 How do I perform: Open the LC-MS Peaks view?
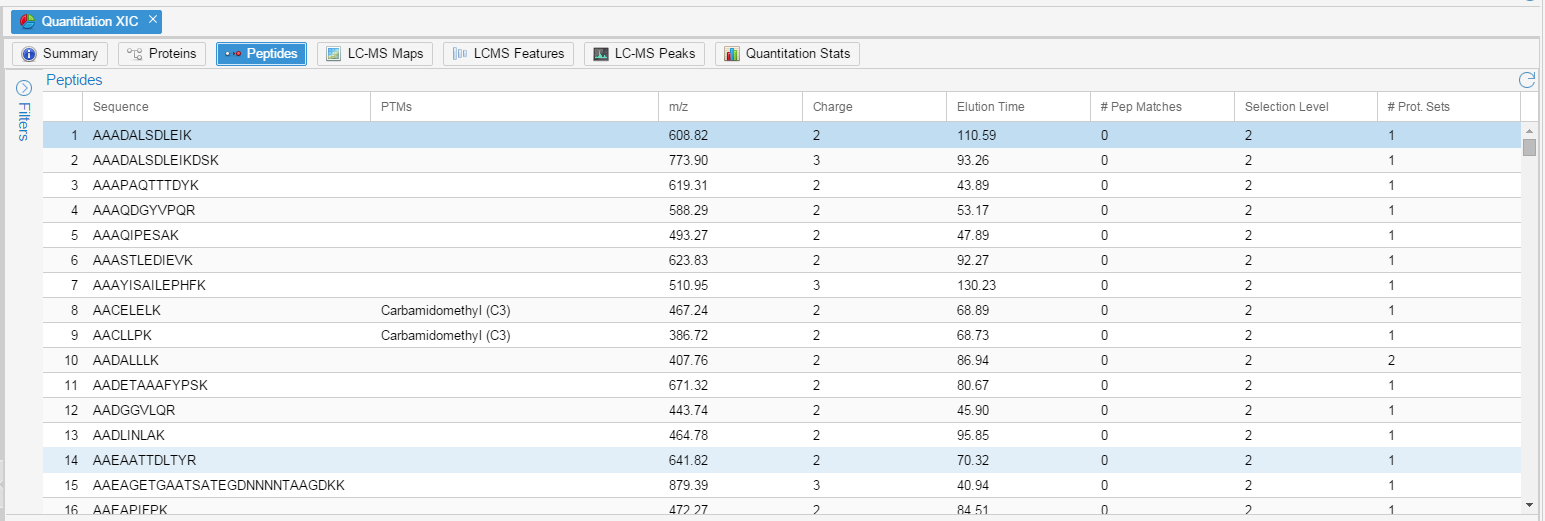tap(645, 54)
